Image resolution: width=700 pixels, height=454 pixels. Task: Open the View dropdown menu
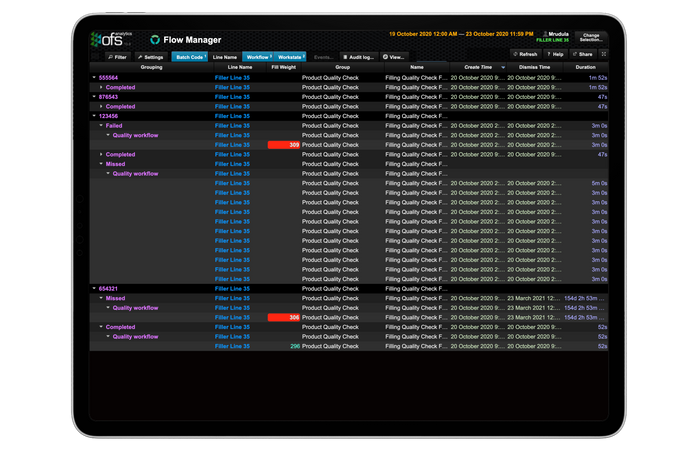tap(393, 57)
